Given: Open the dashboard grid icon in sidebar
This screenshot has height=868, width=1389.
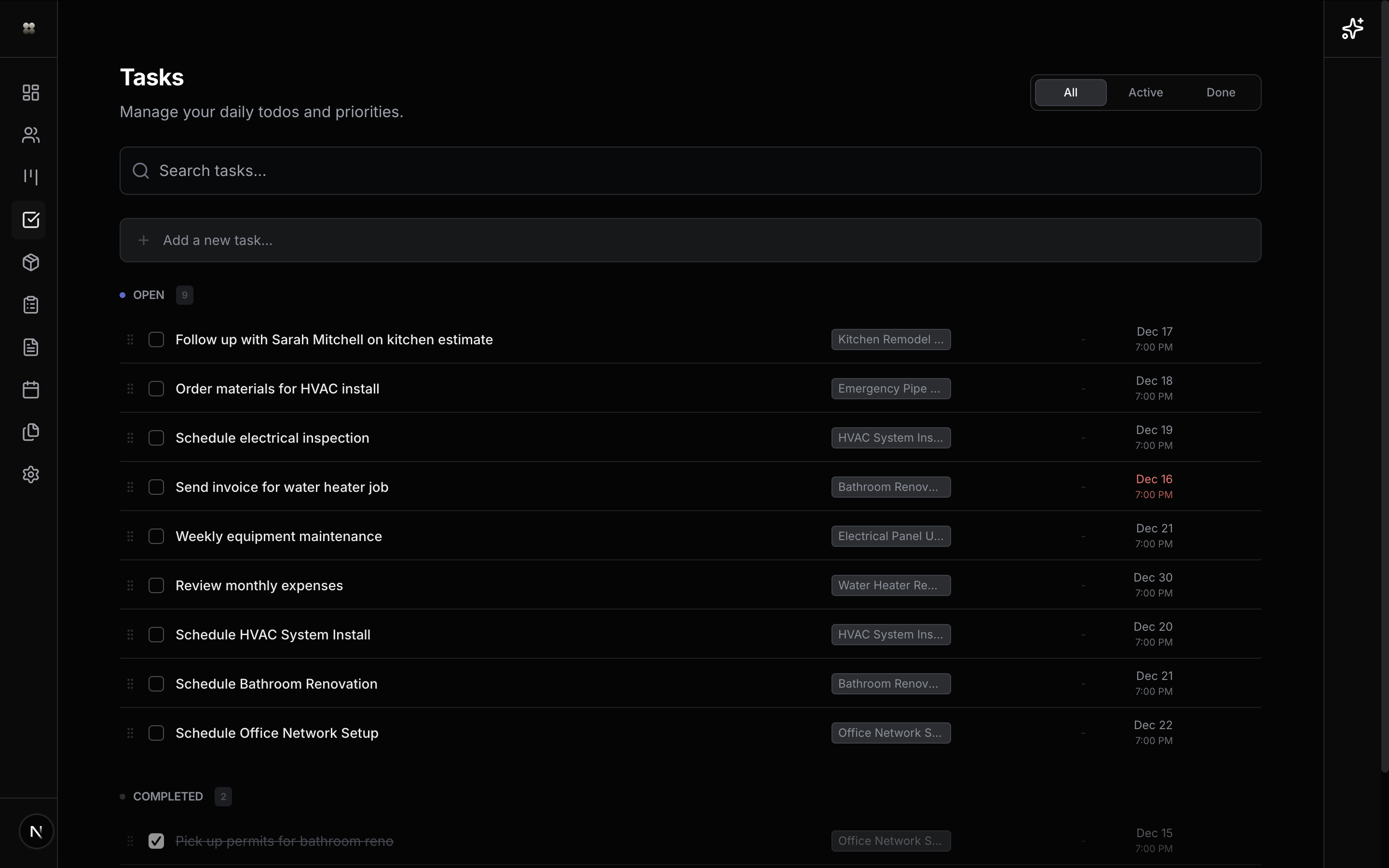Looking at the screenshot, I should pos(29,92).
